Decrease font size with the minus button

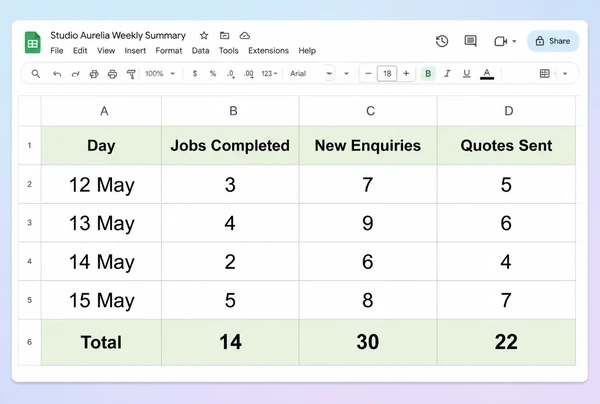coord(368,73)
